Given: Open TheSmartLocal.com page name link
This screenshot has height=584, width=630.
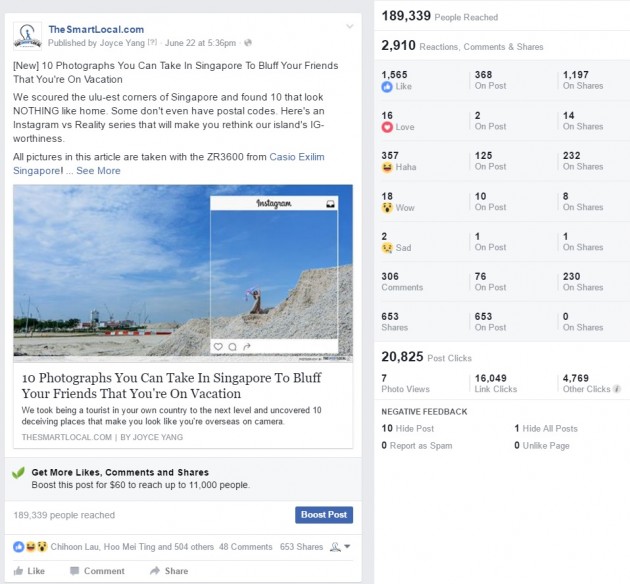Looking at the screenshot, I should (x=96, y=30).
